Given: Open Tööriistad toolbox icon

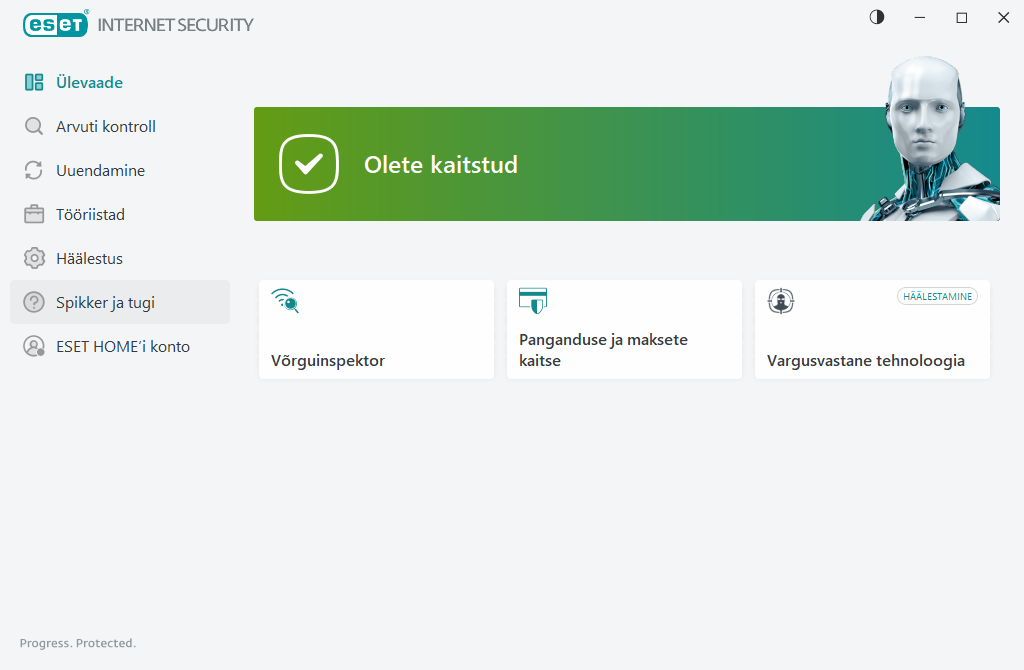Looking at the screenshot, I should (x=34, y=214).
